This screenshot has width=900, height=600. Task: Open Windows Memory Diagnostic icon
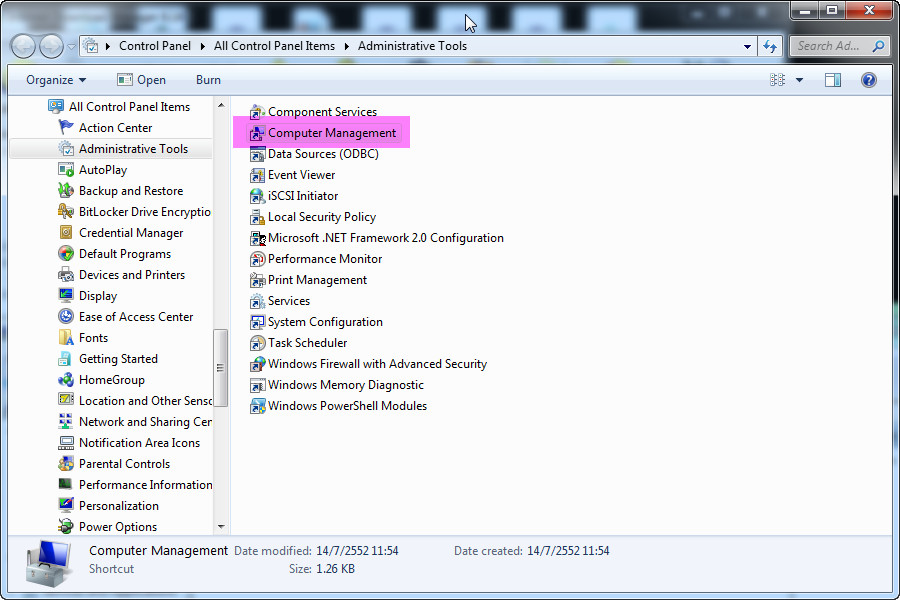257,385
